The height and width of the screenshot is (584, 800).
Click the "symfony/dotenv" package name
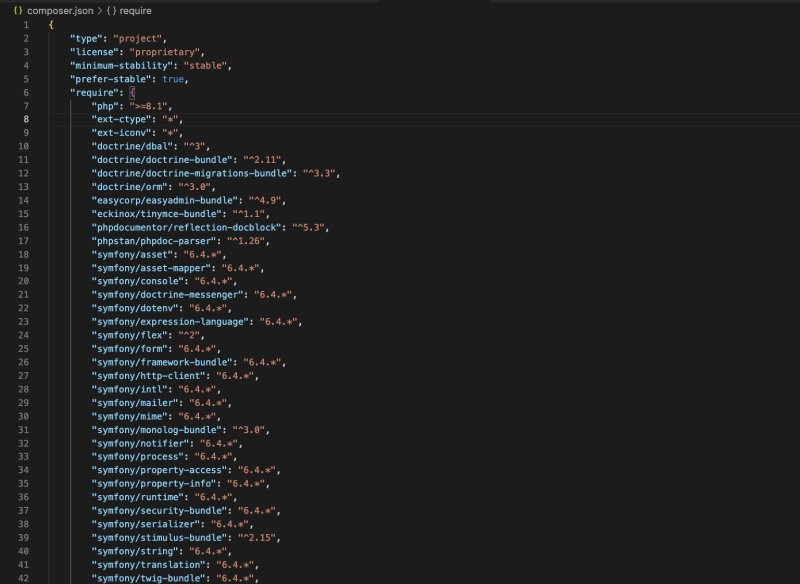pyautogui.click(x=135, y=308)
